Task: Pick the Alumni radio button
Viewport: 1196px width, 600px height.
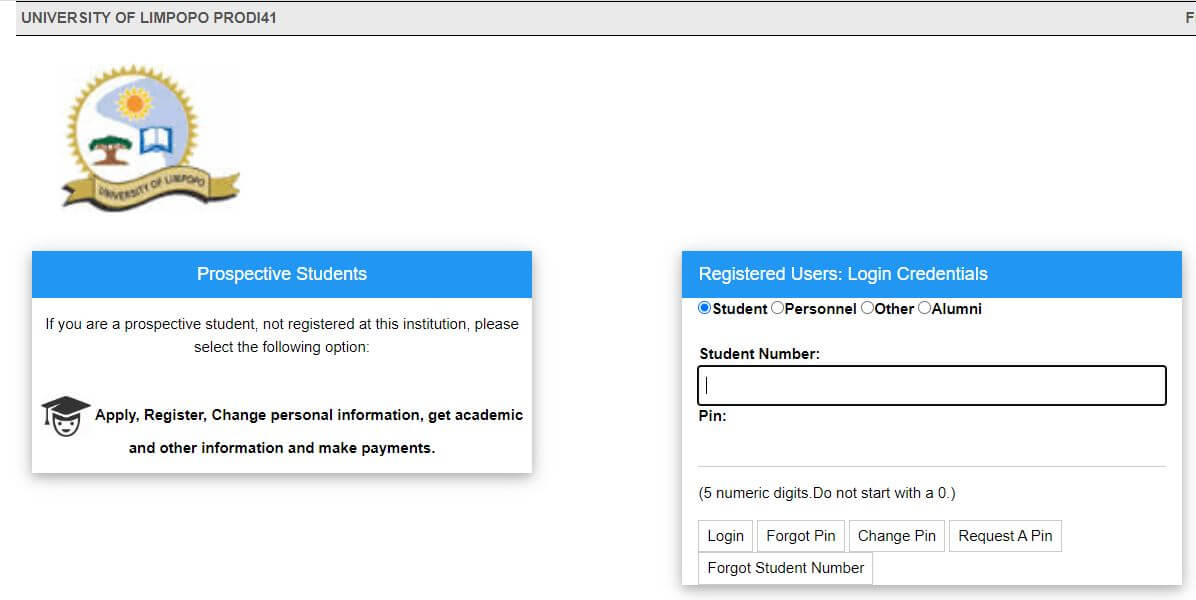Action: (924, 308)
